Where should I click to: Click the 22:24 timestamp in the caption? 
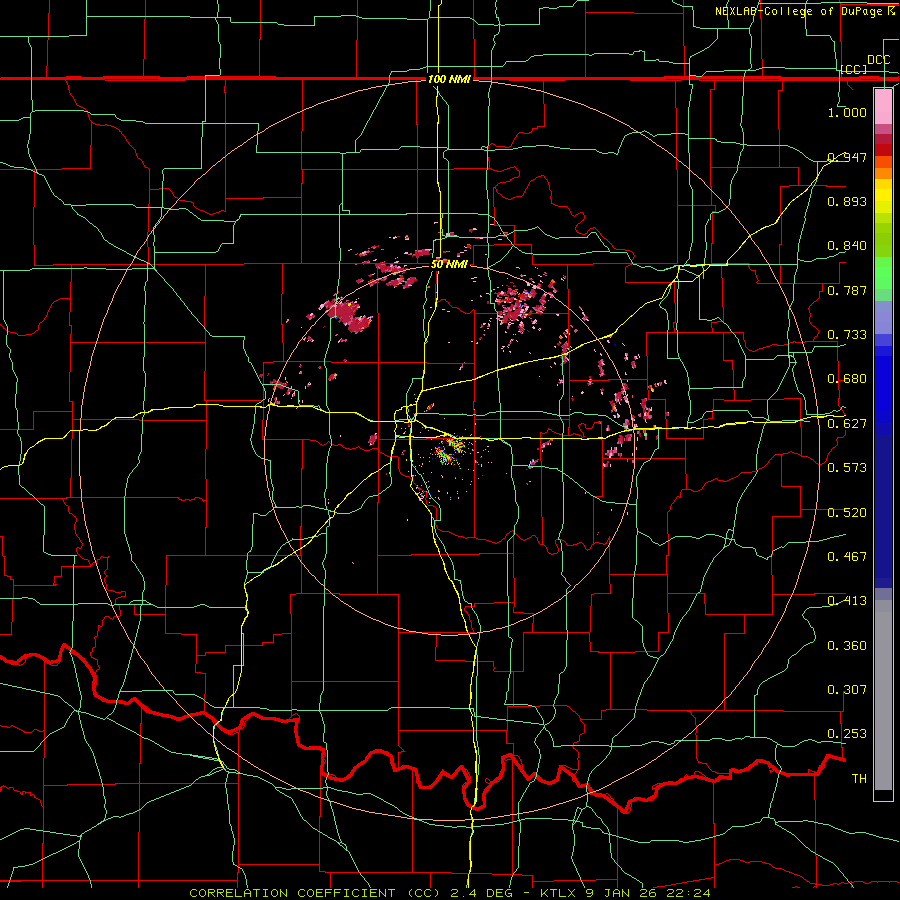(692, 893)
